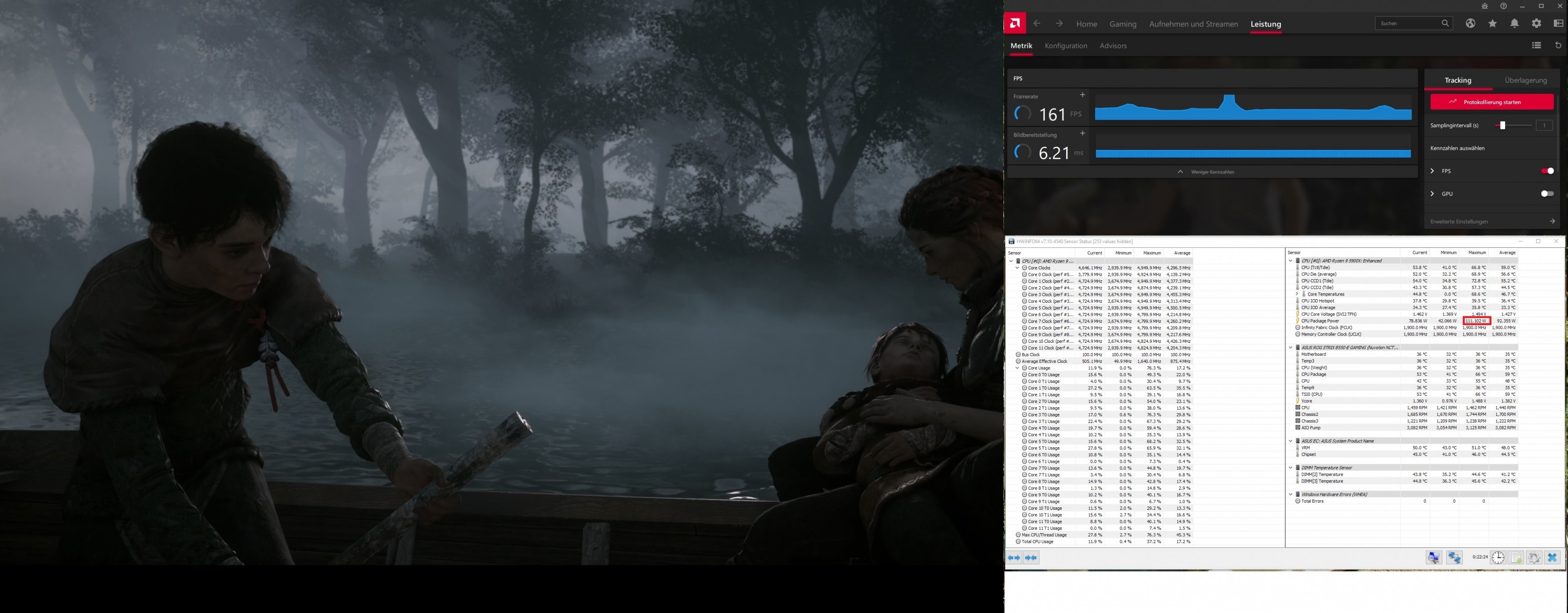The image size is (1568, 613).
Task: Open HWiNFO network remote connection icon
Action: 1454,557
